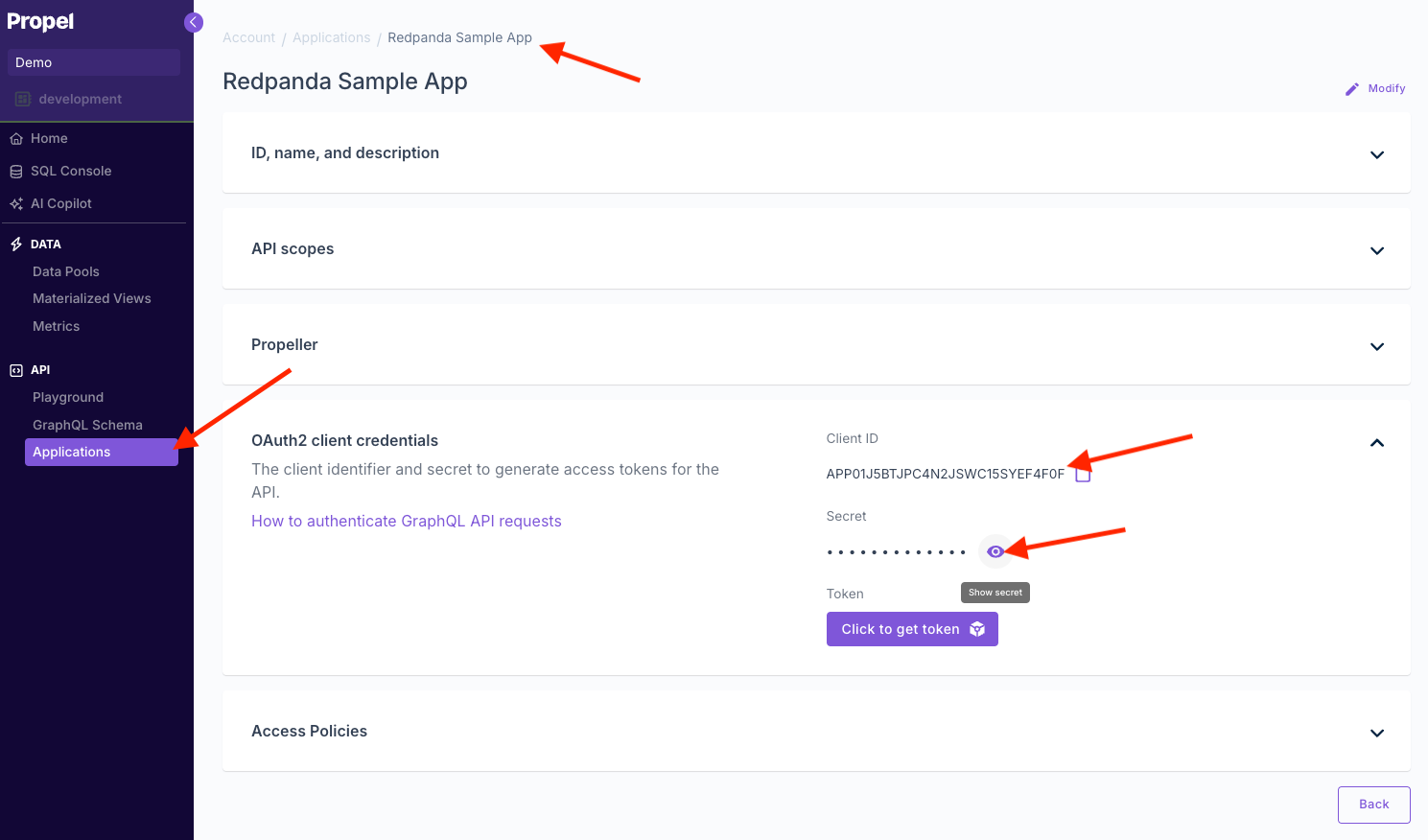
Task: Go to Data Pools
Action: [x=66, y=271]
